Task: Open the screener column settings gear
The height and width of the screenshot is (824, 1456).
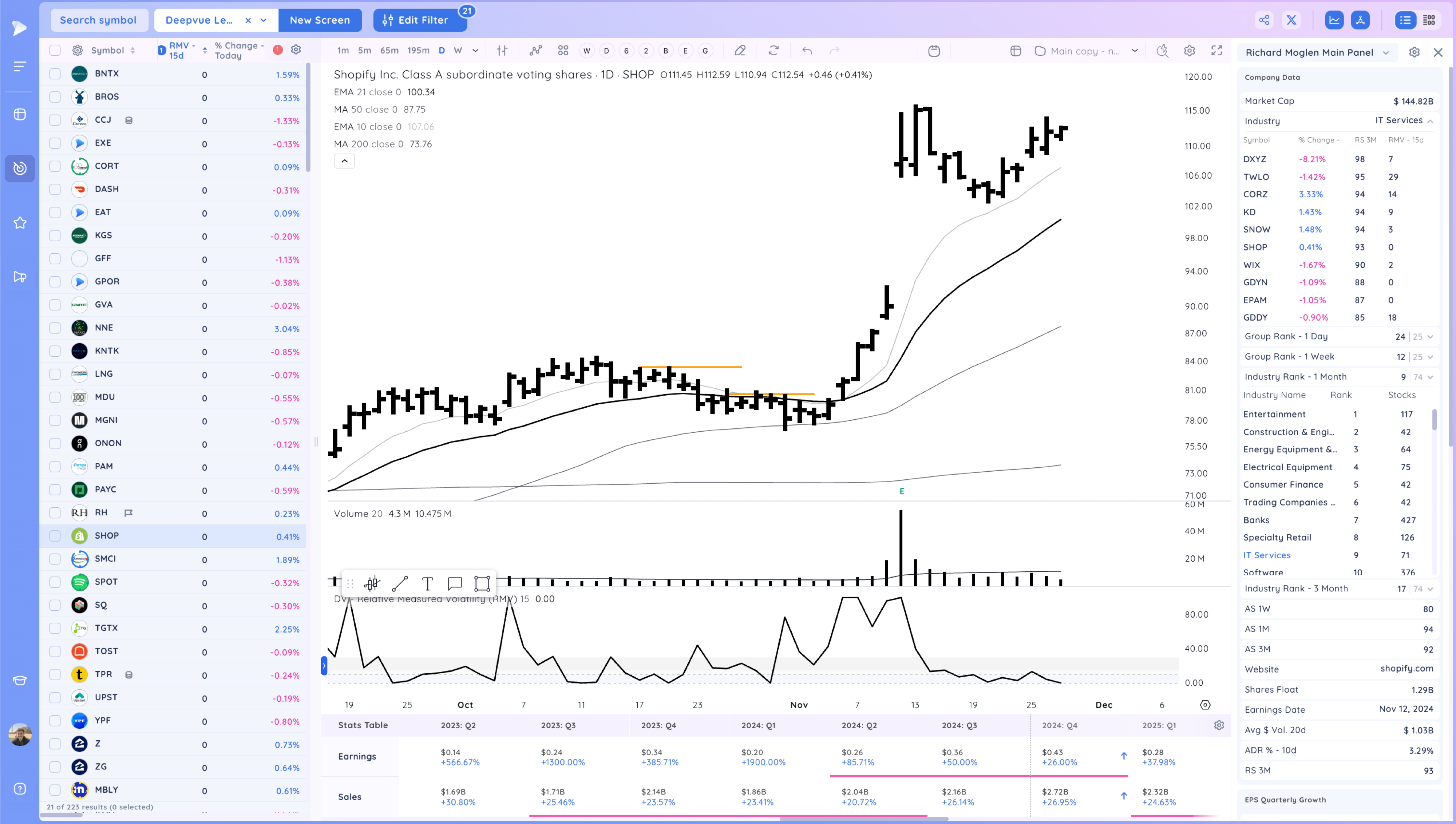Action: coord(296,50)
